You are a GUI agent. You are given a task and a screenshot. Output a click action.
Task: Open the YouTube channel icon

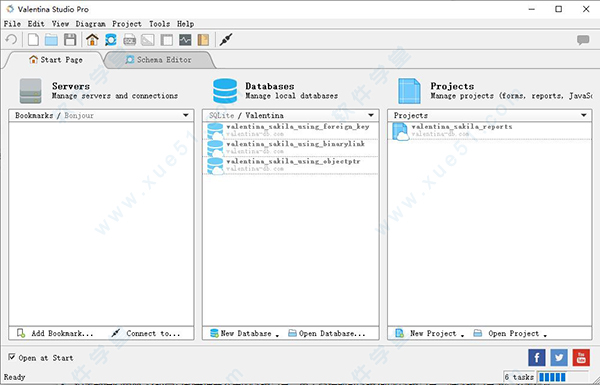tap(581, 357)
